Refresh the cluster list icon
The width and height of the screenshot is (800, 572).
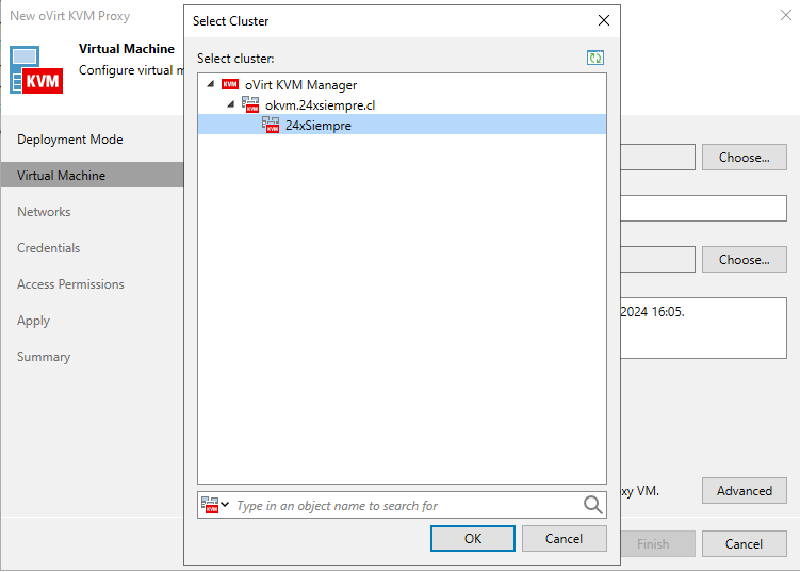pos(595,58)
